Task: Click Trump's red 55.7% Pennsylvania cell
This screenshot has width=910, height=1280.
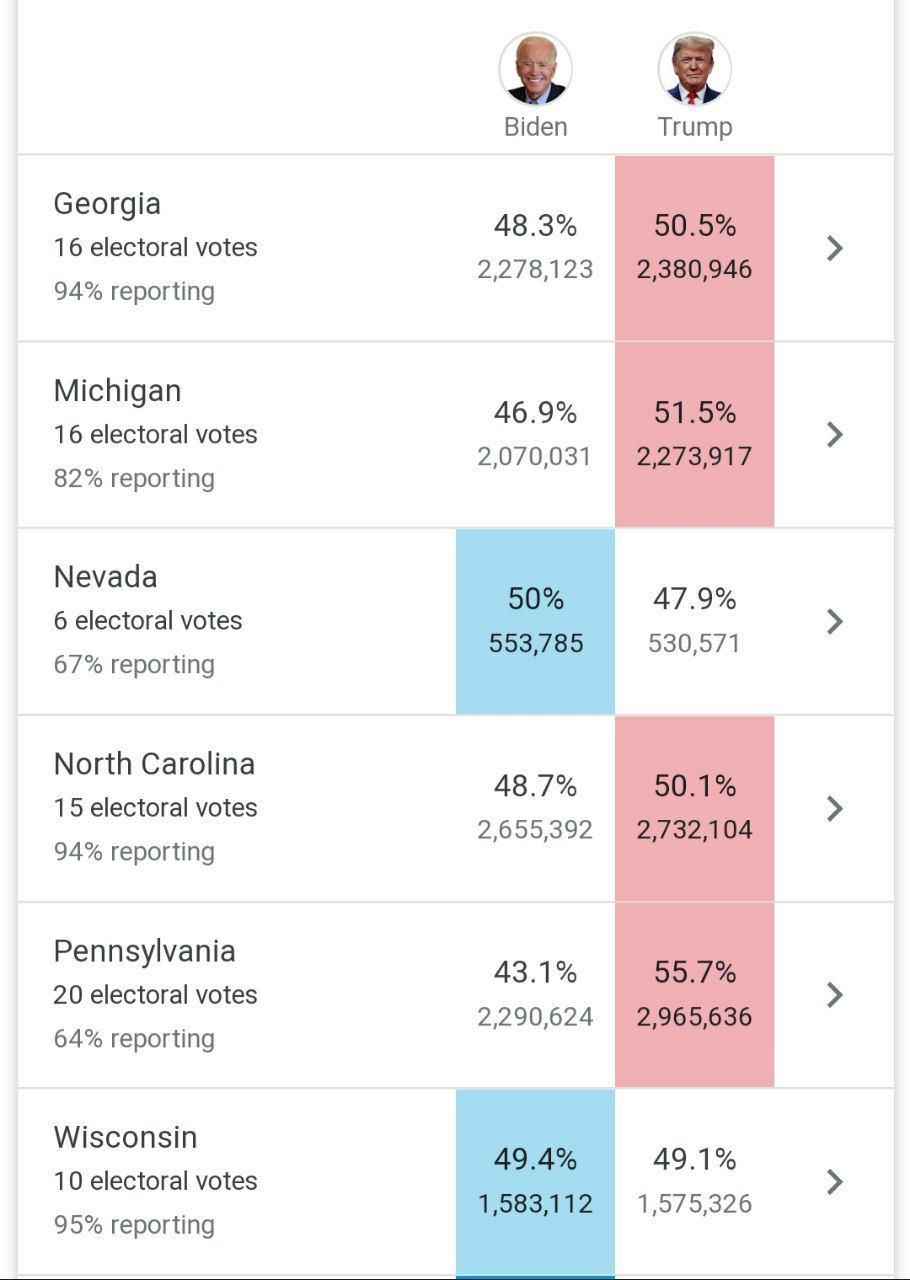Action: (694, 995)
